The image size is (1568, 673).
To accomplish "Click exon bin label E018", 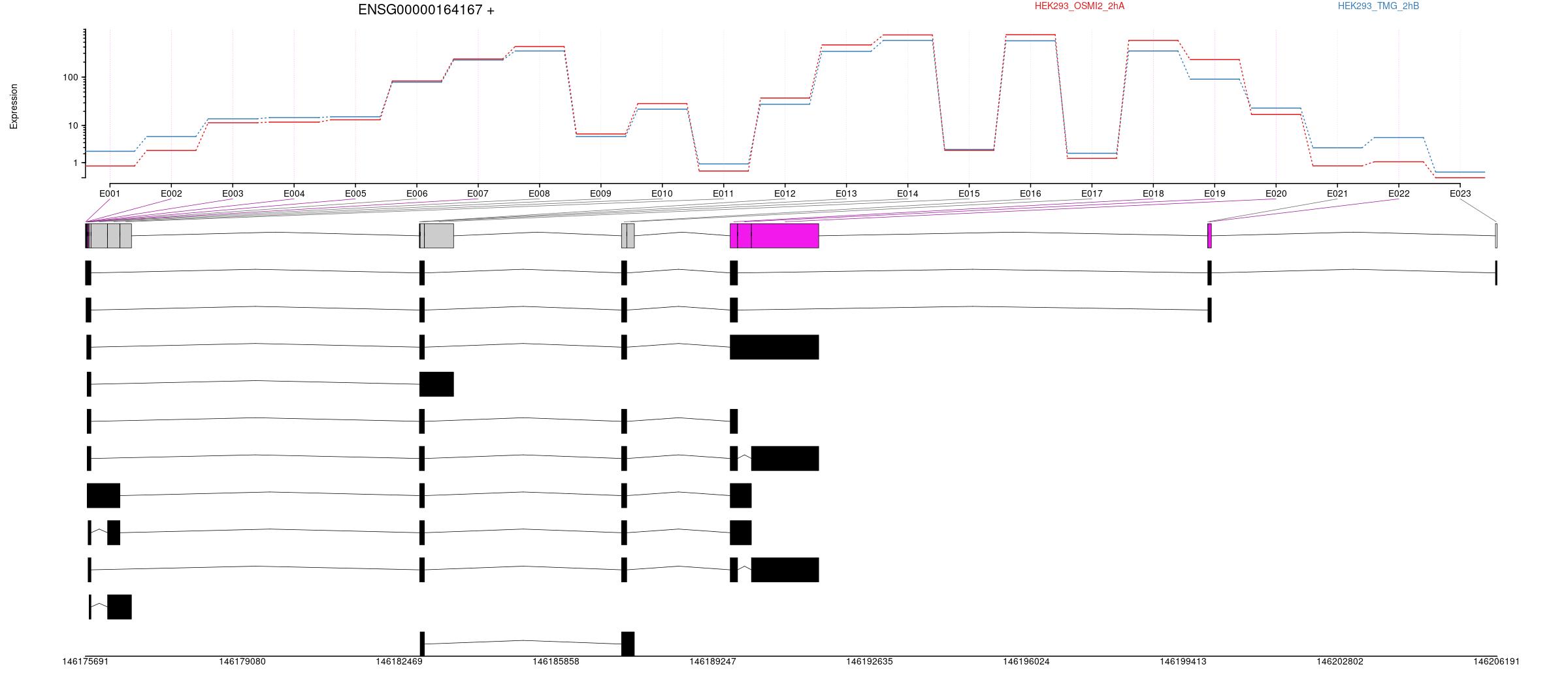I will (x=1153, y=193).
